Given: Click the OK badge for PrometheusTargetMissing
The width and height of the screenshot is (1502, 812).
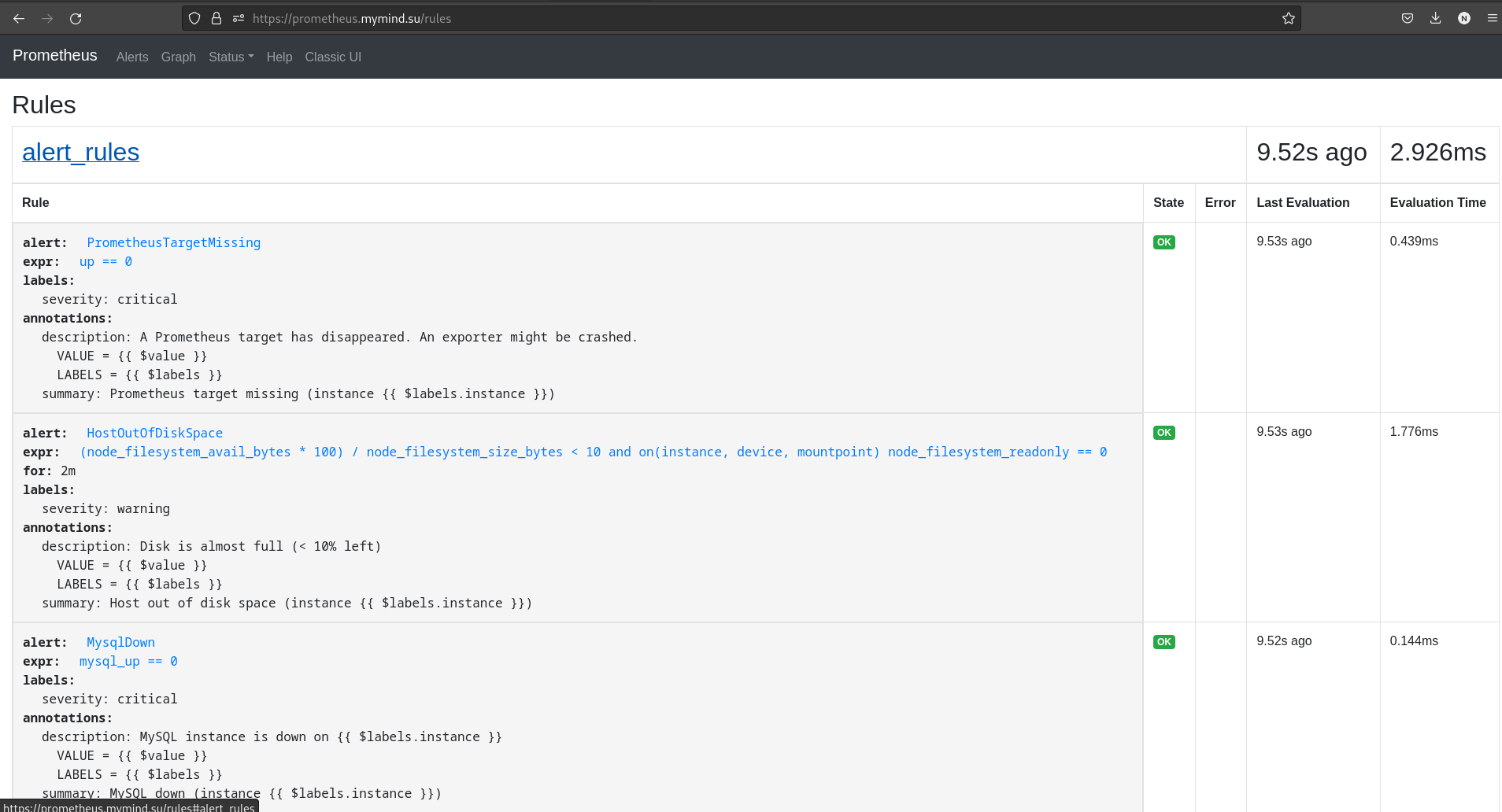Looking at the screenshot, I should pyautogui.click(x=1164, y=242).
